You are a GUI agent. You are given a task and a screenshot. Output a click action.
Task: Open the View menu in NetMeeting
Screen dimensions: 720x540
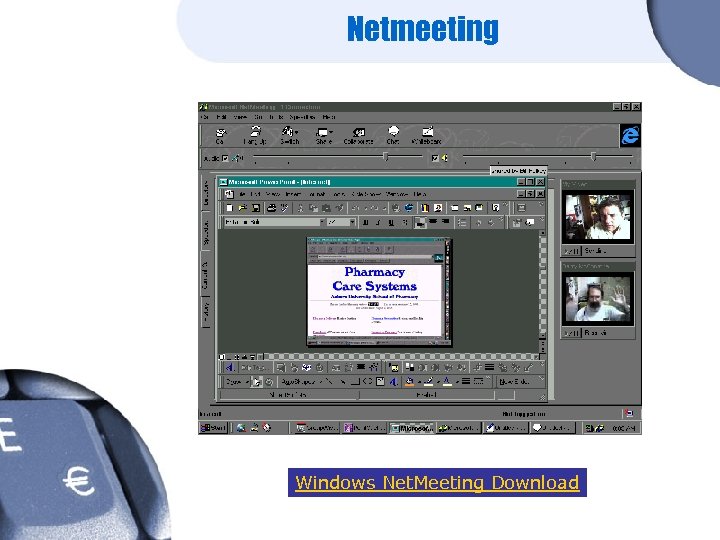point(240,117)
